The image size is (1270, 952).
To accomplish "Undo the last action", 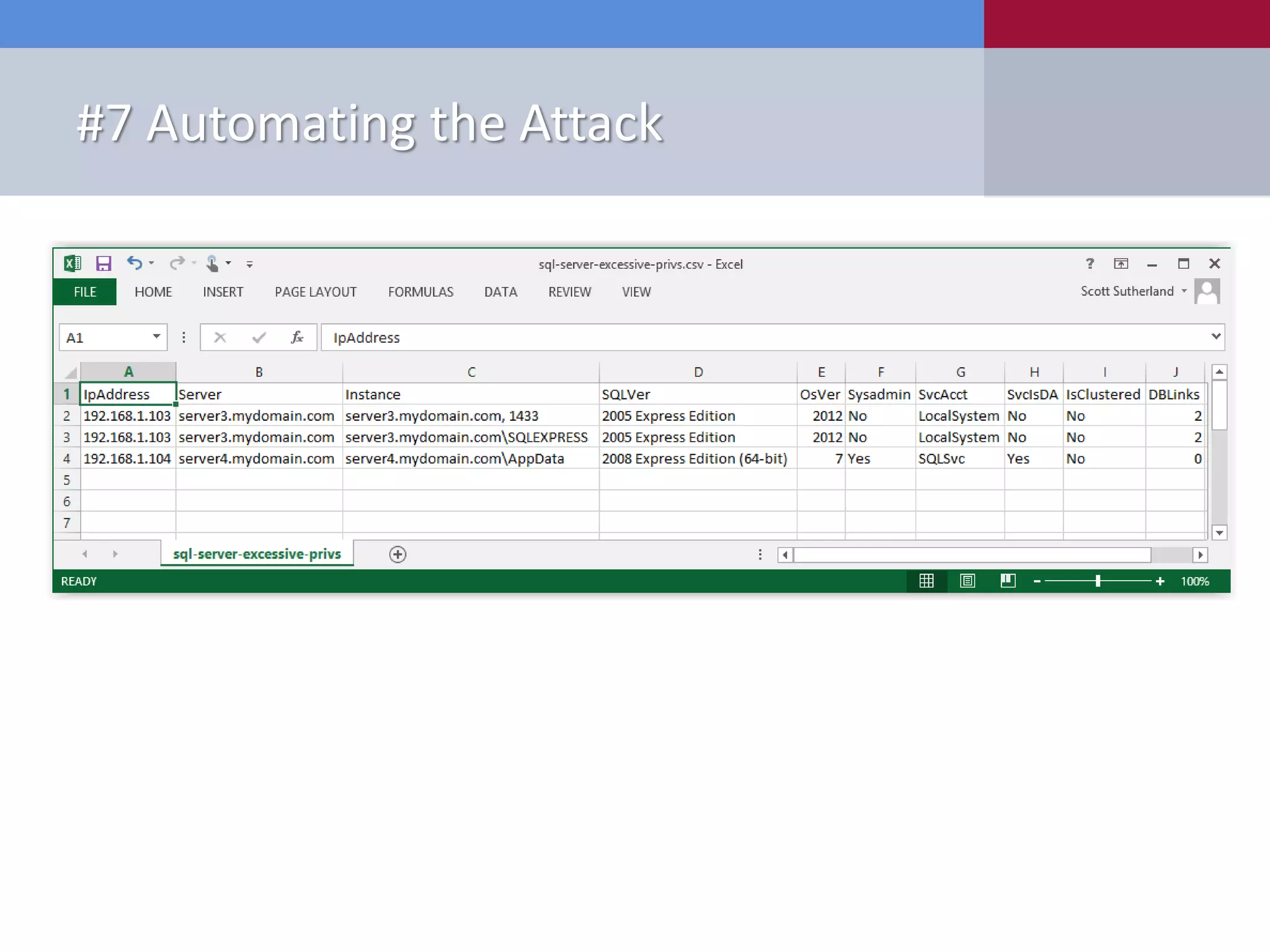I will (x=135, y=263).
